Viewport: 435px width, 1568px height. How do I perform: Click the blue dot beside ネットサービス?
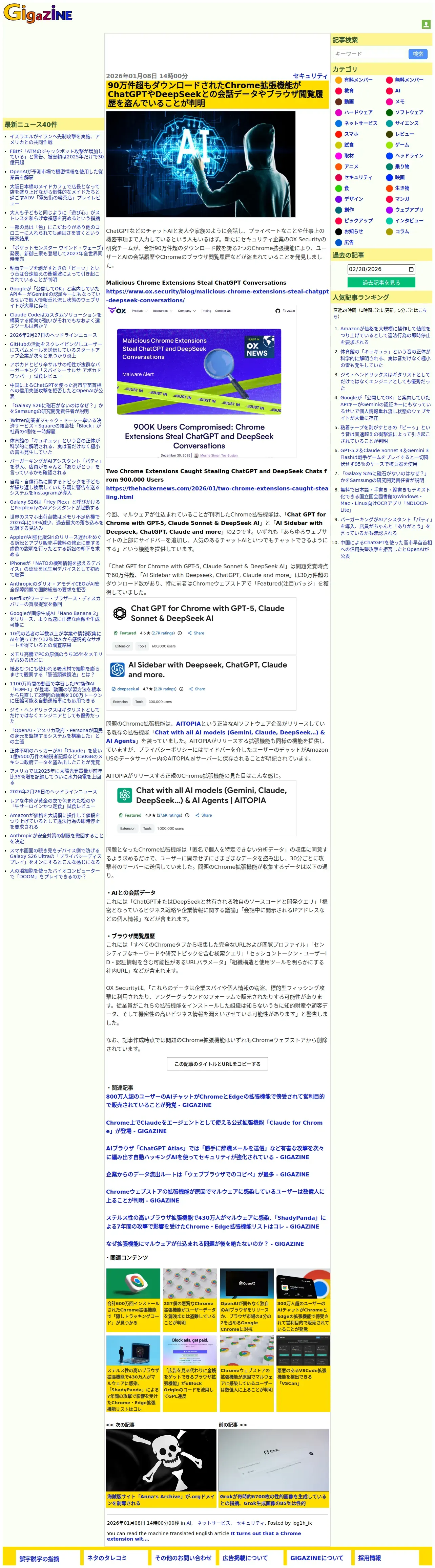338,124
